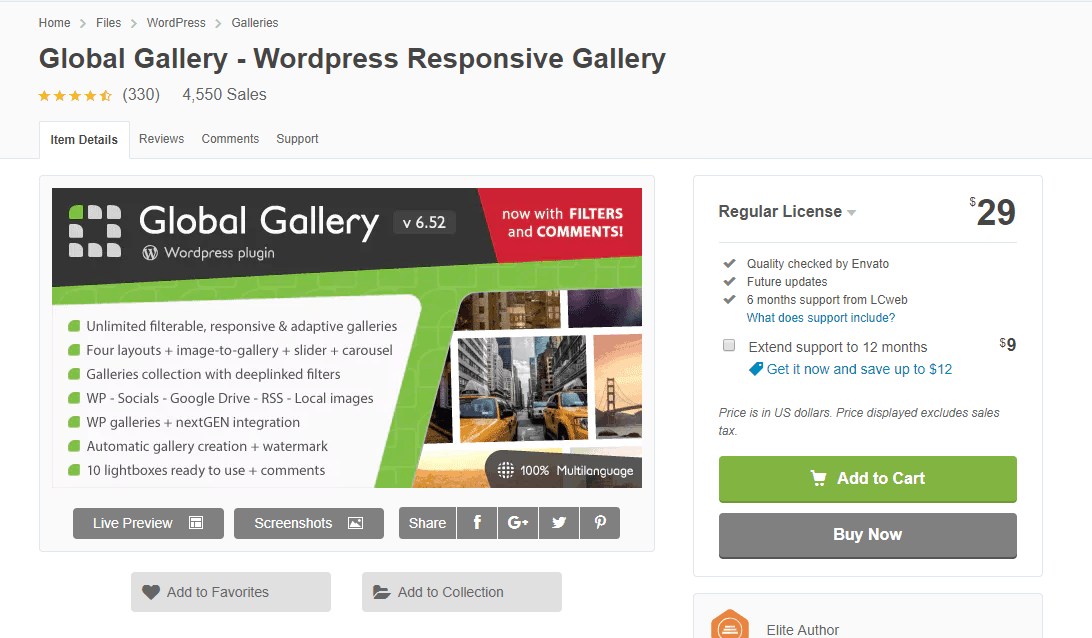Add item to Favorites
Image resolution: width=1092 pixels, height=638 pixels.
(x=231, y=592)
